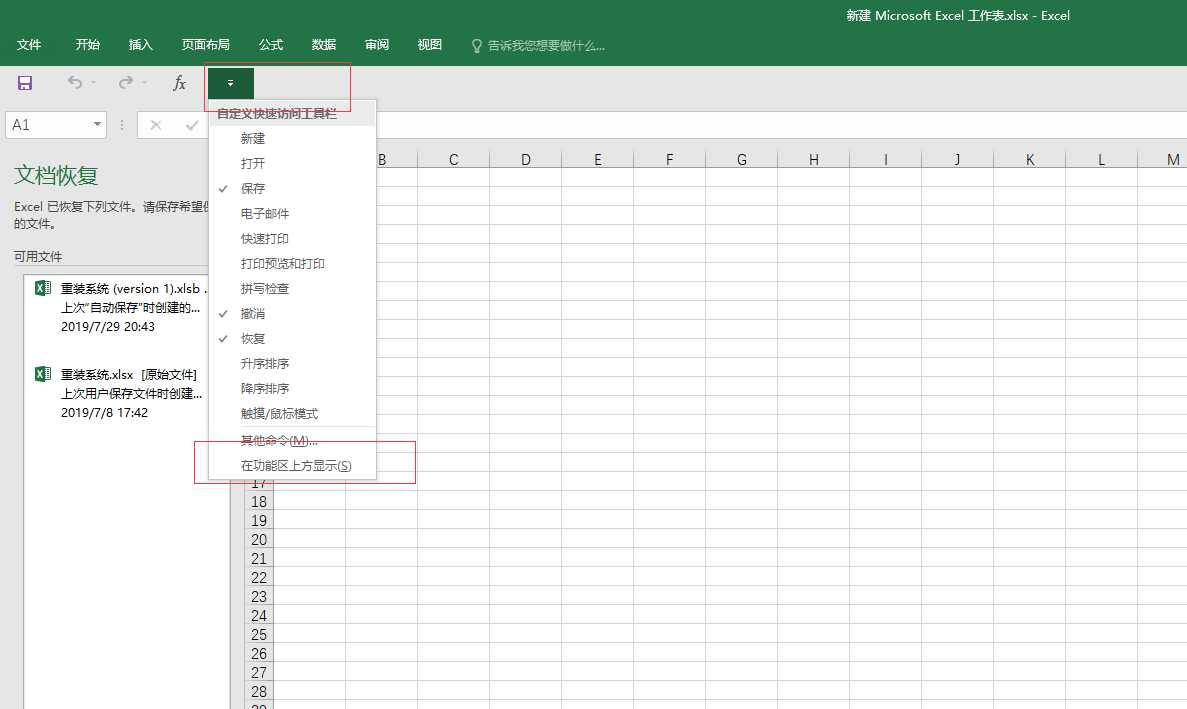The image size is (1187, 709).
Task: Click the Save icon in quick access toolbar
Action: [25, 83]
